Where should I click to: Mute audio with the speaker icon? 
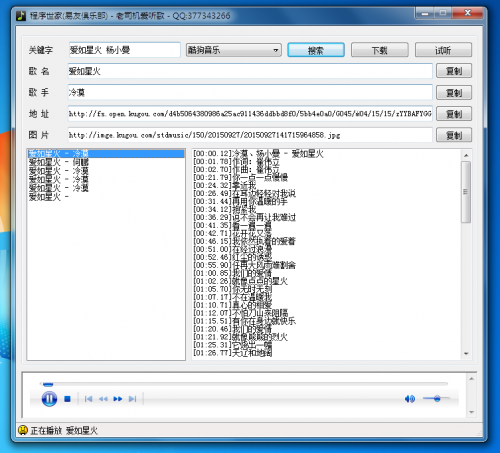pos(409,399)
